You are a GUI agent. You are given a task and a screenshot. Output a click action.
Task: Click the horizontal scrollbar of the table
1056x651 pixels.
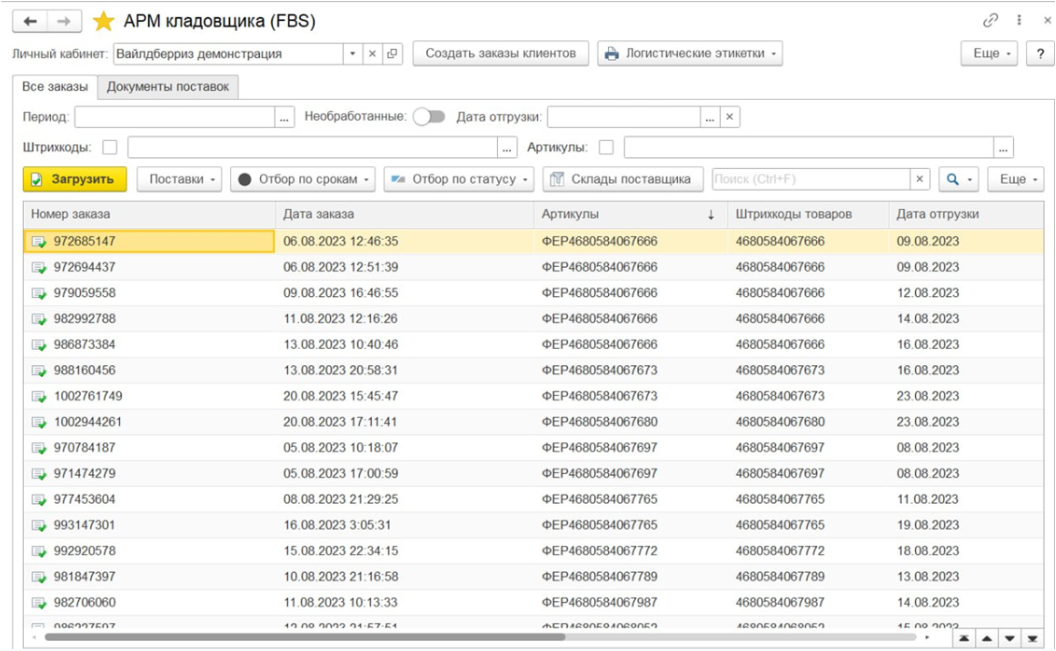(x=300, y=637)
